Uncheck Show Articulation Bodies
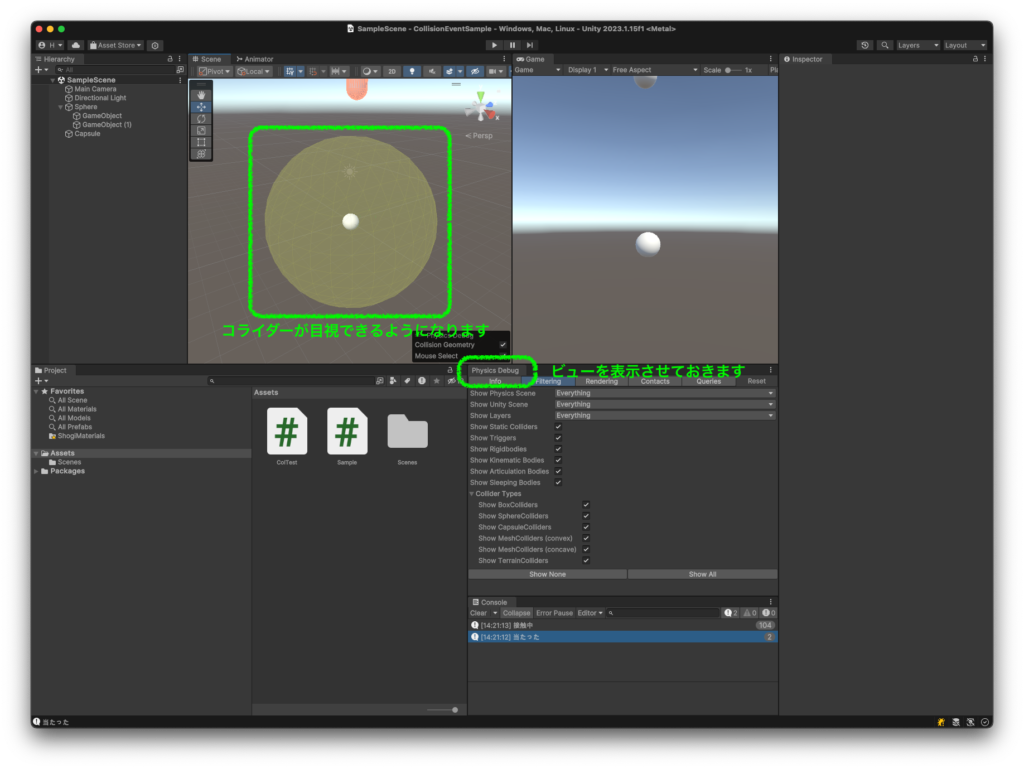Image resolution: width=1024 pixels, height=769 pixels. 558,471
